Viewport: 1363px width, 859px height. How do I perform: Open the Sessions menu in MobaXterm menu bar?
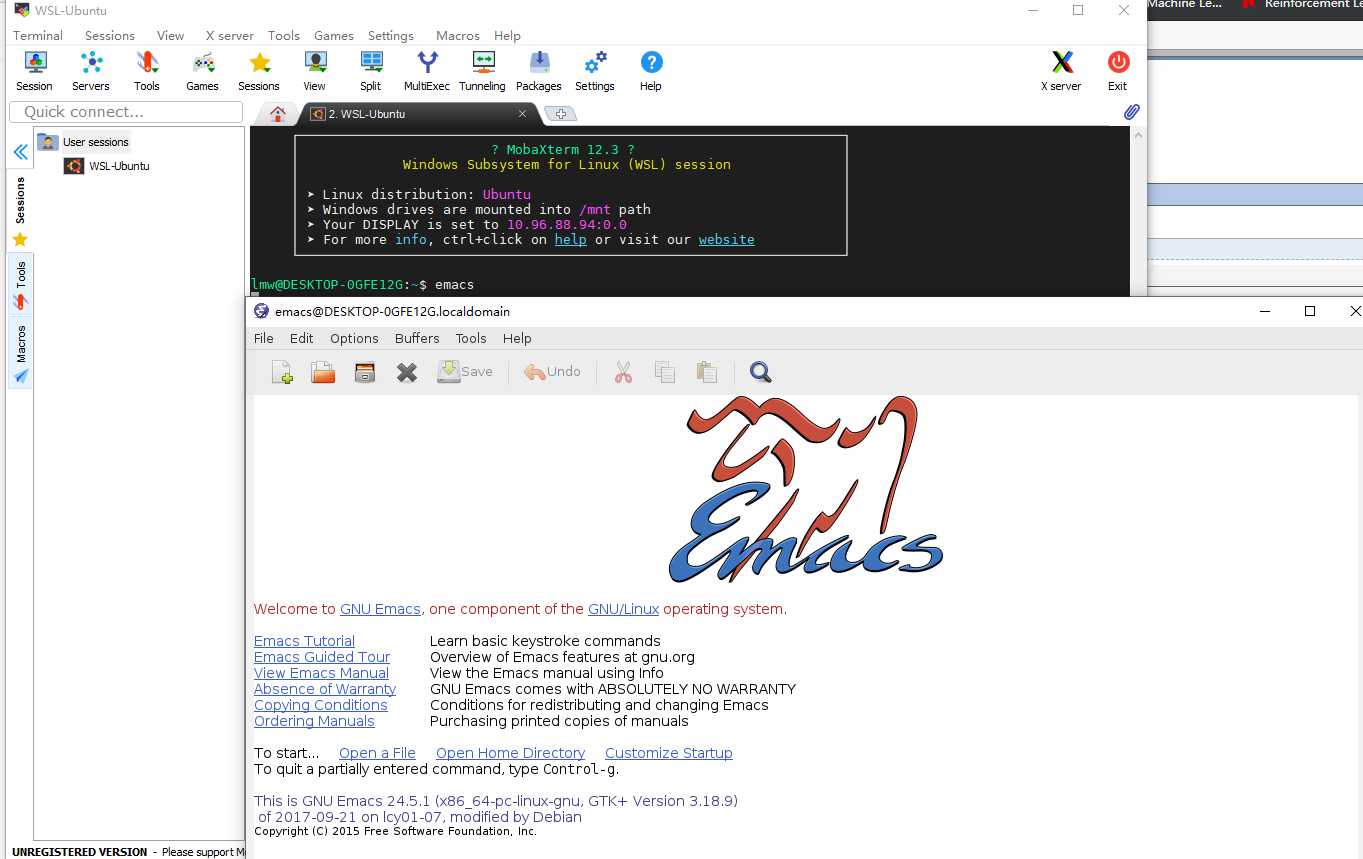click(110, 35)
